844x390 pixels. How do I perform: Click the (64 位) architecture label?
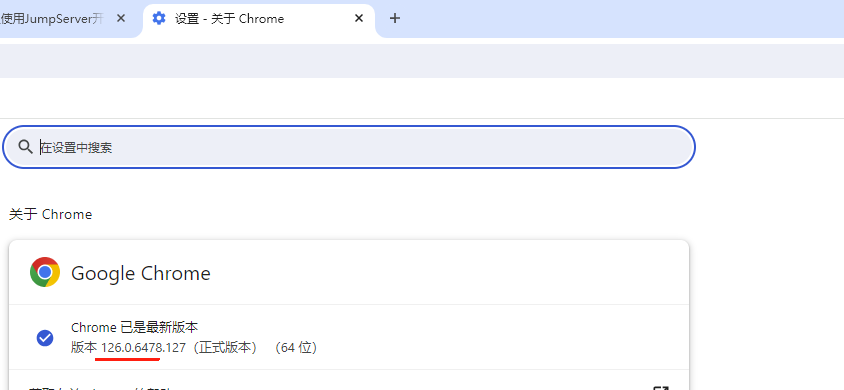click(x=295, y=348)
